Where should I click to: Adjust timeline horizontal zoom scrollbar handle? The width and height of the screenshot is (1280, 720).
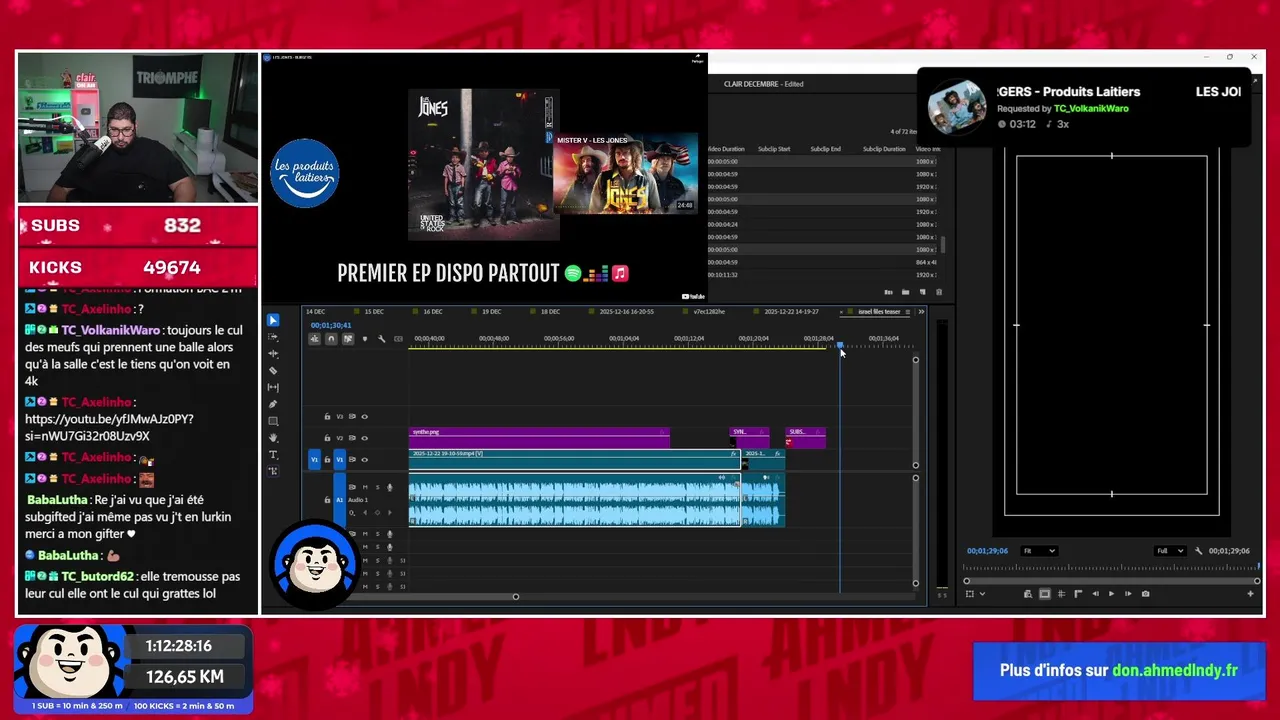pyautogui.click(x=515, y=597)
